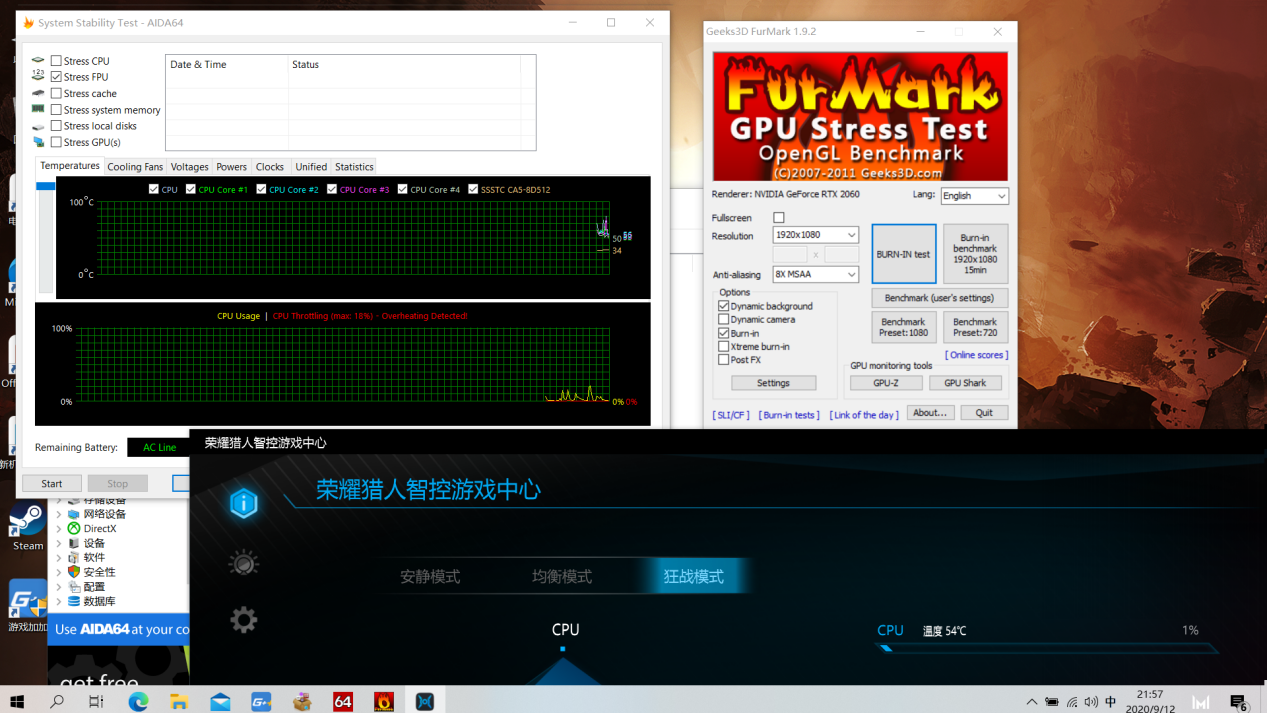
Task: Open FurMark Online scores link
Action: pyautogui.click(x=976, y=355)
